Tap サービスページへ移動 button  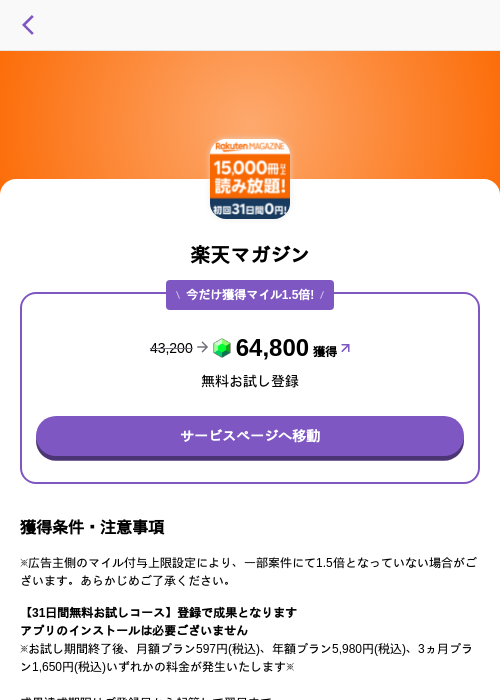pyautogui.click(x=250, y=438)
